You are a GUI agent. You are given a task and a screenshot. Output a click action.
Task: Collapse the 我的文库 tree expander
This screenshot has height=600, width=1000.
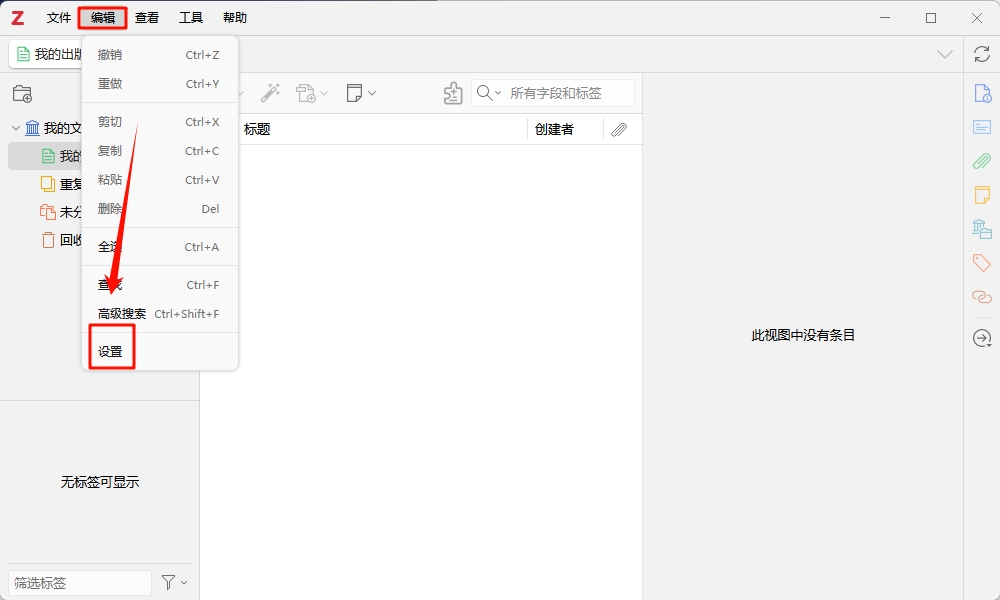click(16, 128)
